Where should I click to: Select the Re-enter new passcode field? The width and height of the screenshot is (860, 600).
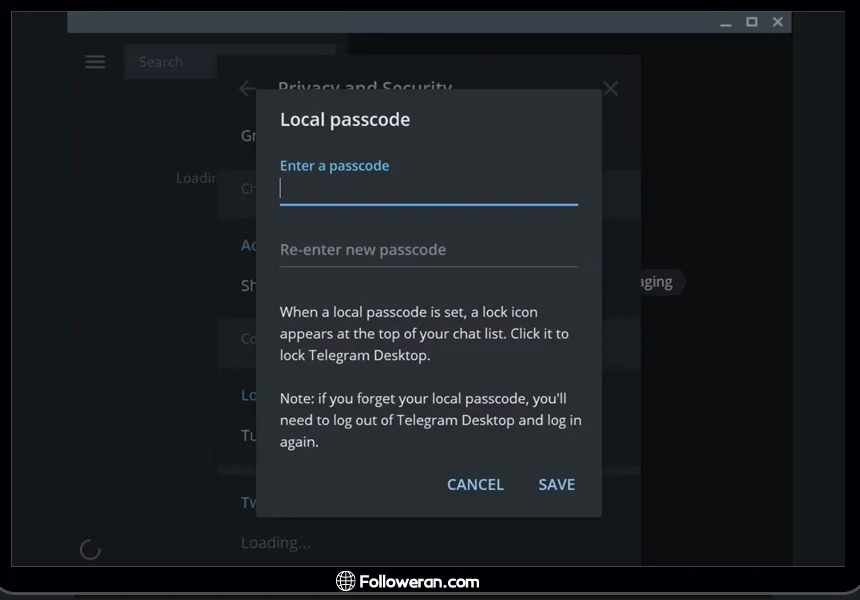tap(428, 250)
